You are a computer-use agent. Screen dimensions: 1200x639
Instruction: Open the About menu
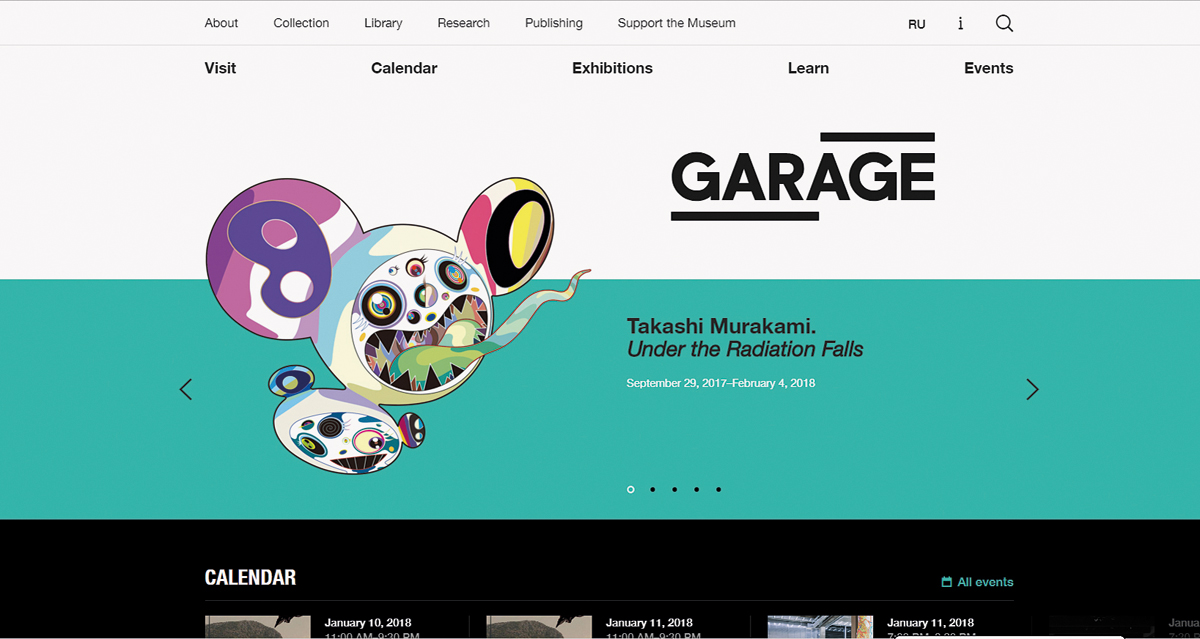[221, 23]
